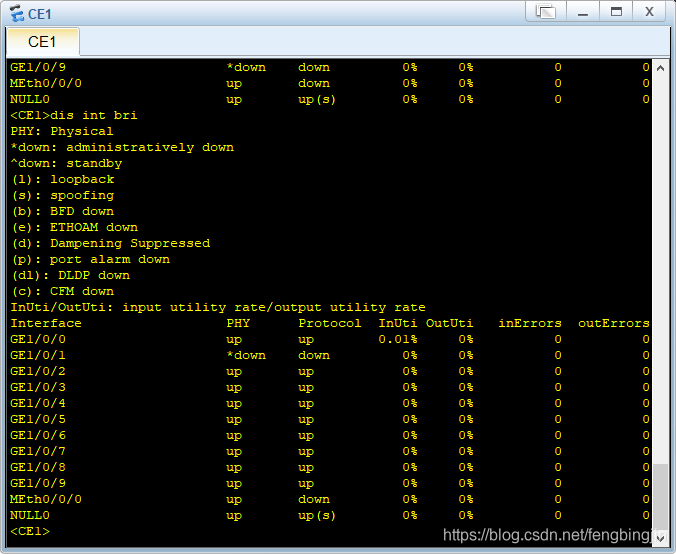Click 'NULL0' in the top partial output
This screenshot has width=676, height=554.
(30, 99)
